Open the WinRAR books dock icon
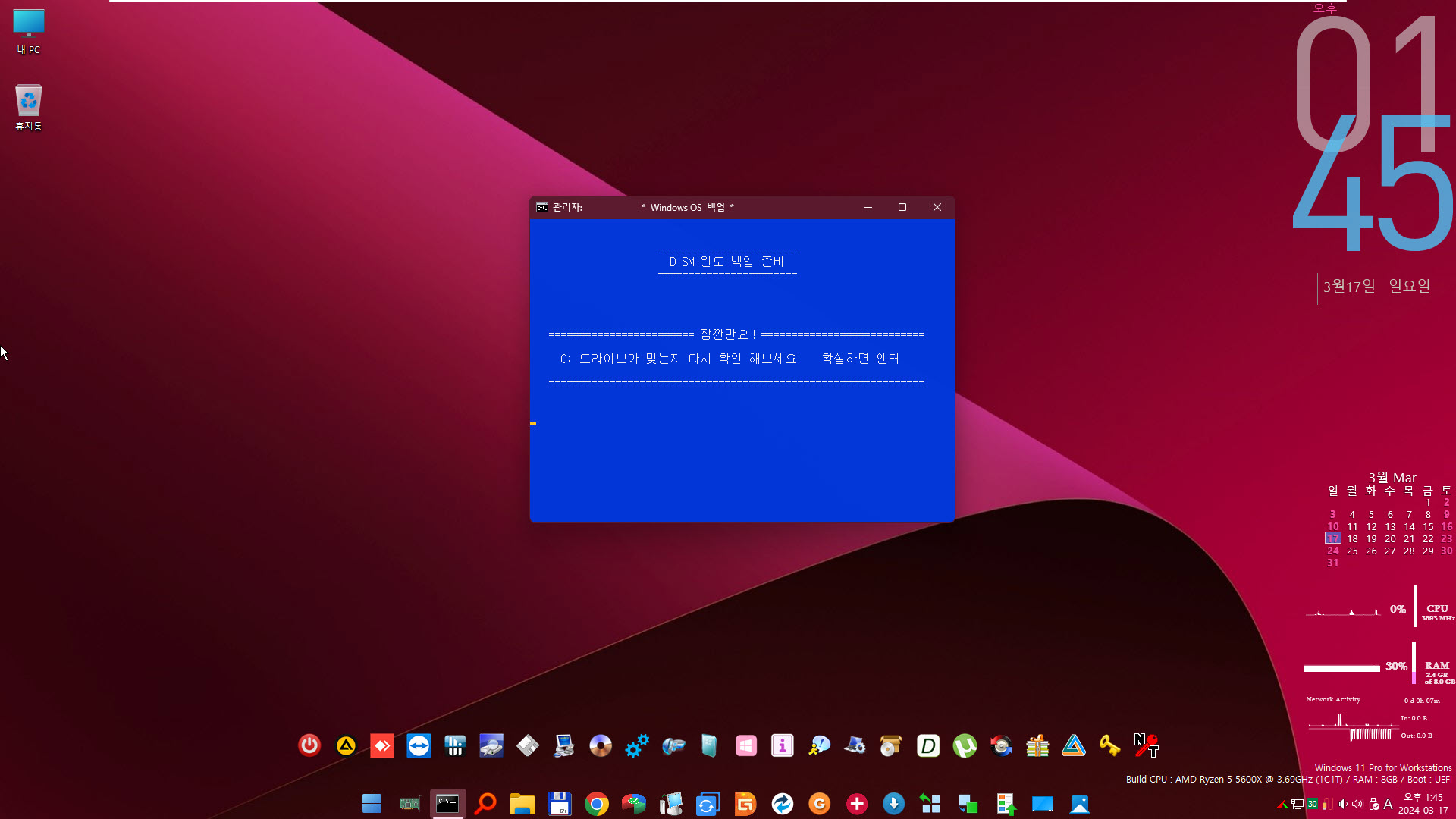Viewport: 1456px width, 819px height. 1037,745
